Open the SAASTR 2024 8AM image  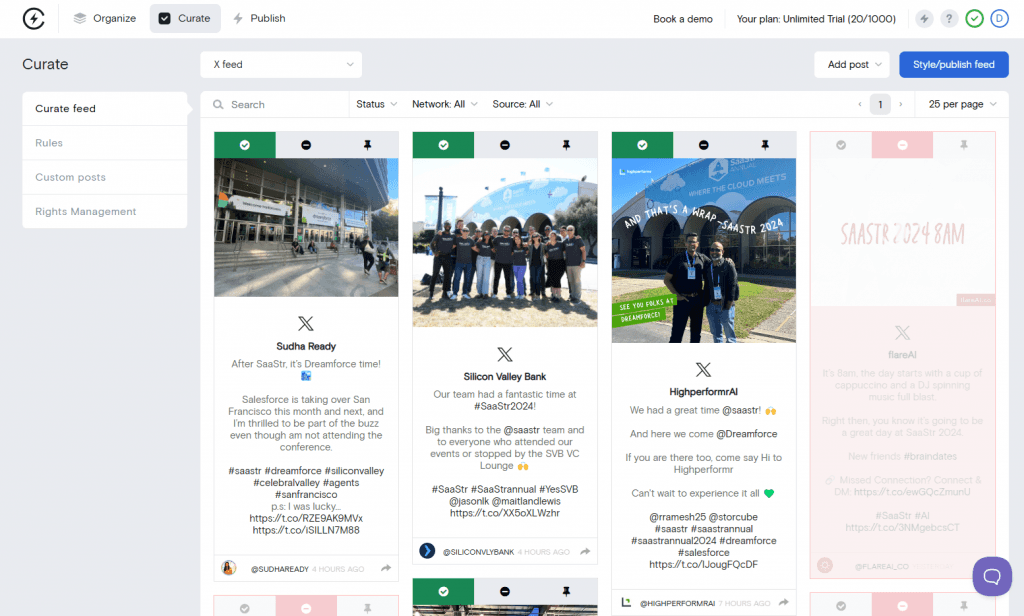(x=903, y=232)
